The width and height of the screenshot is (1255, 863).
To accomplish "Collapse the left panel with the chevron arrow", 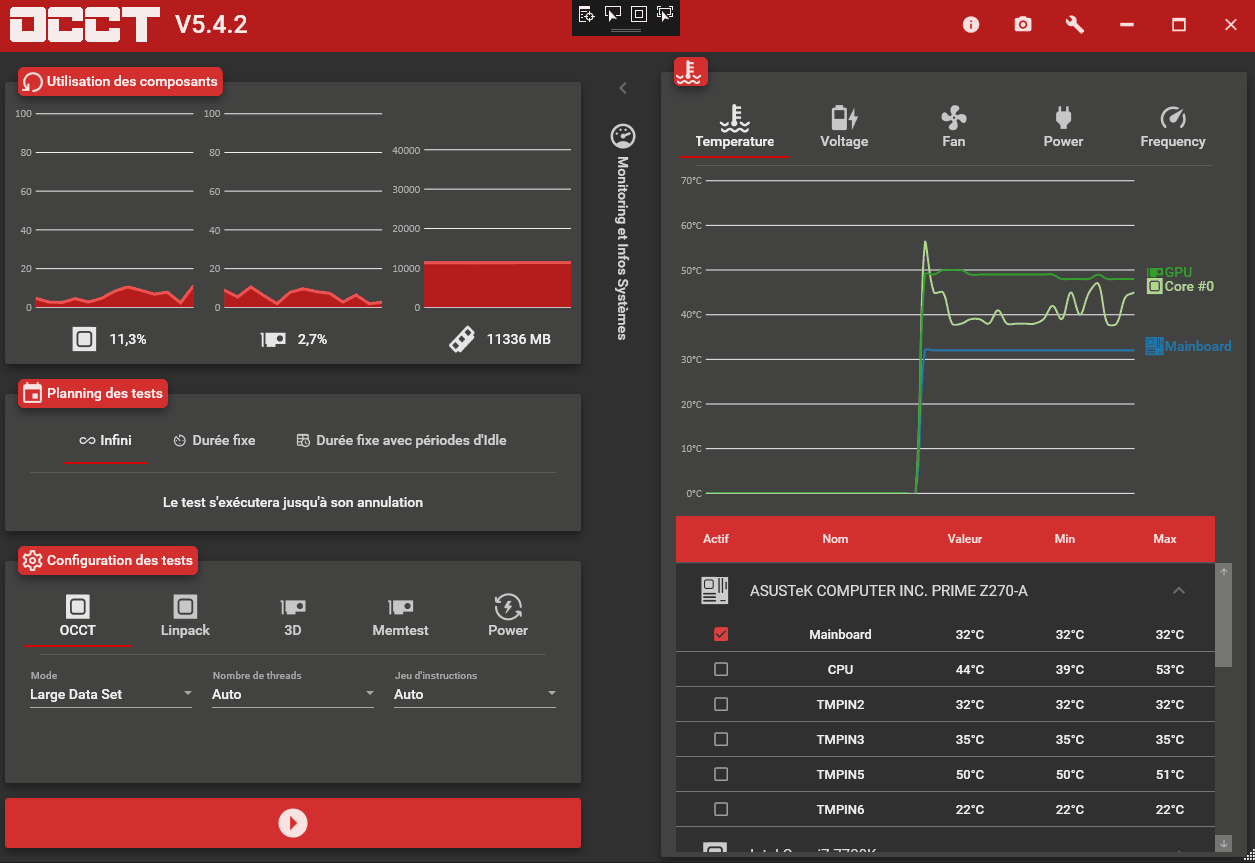I will coord(623,88).
